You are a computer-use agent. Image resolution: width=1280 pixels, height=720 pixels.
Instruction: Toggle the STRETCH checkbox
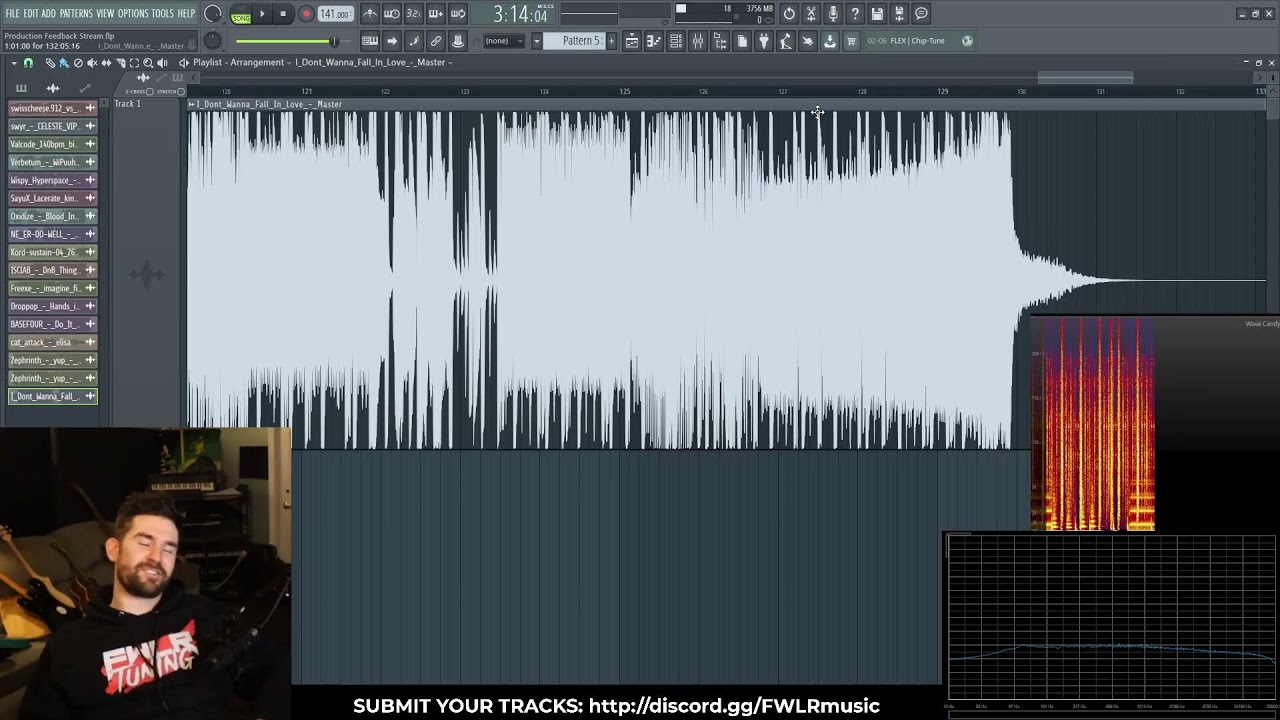click(x=181, y=91)
